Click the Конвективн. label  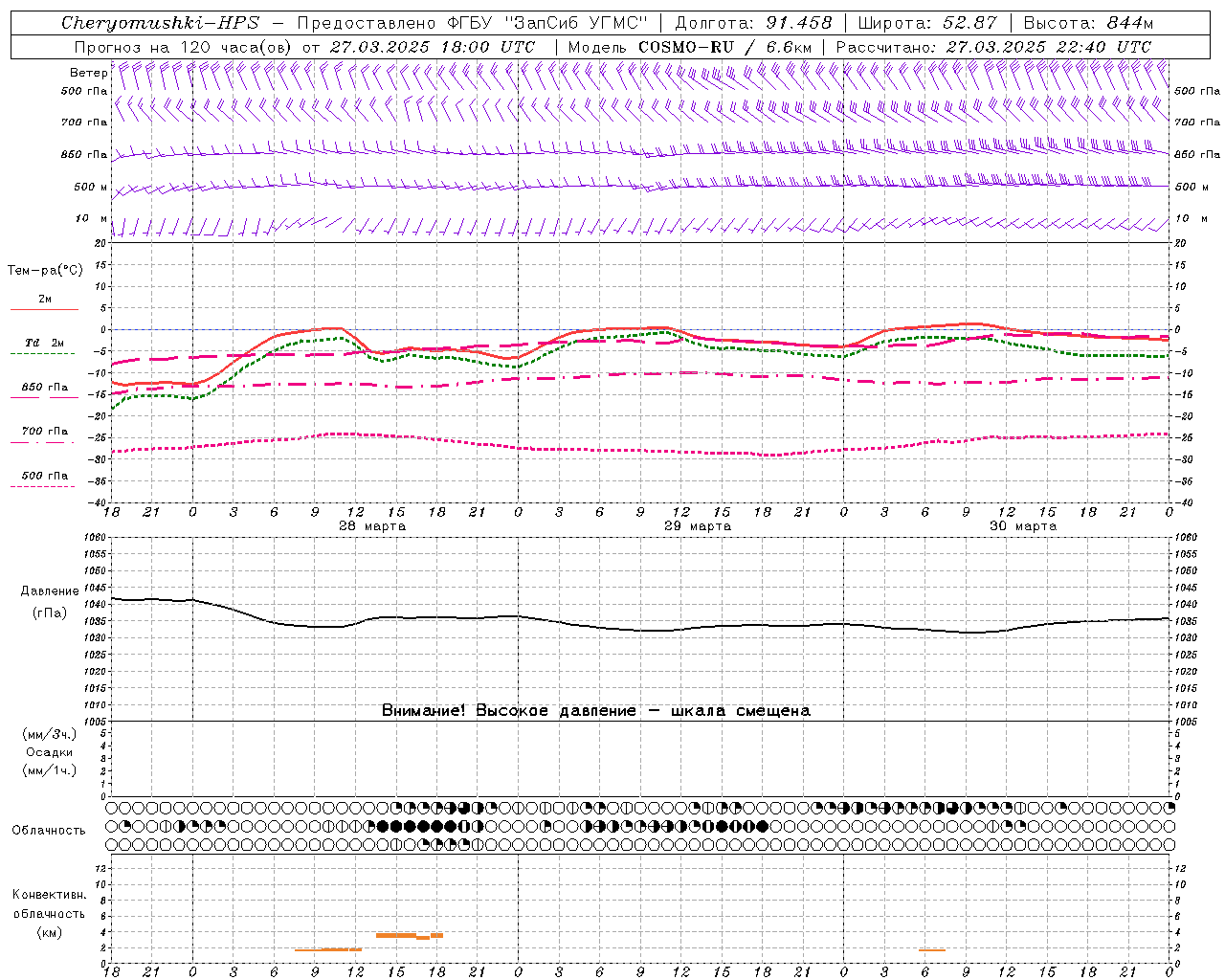49,895
